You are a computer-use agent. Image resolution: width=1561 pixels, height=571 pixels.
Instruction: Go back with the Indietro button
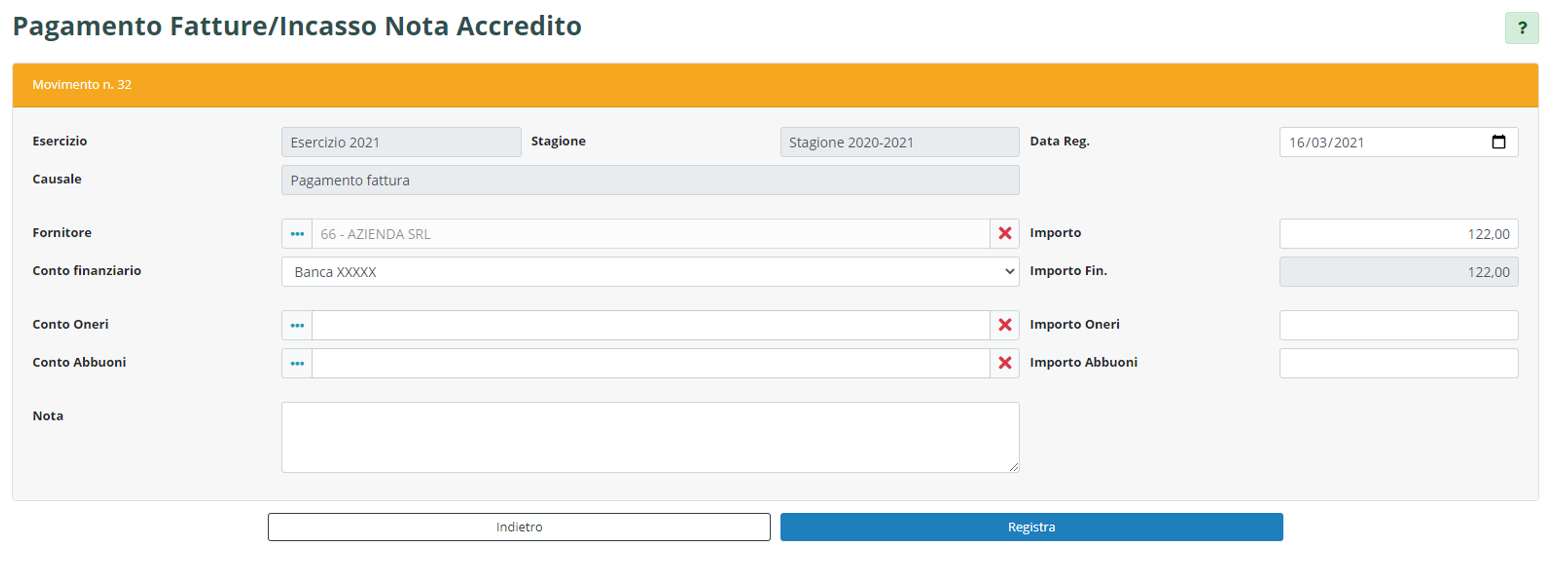tap(519, 527)
